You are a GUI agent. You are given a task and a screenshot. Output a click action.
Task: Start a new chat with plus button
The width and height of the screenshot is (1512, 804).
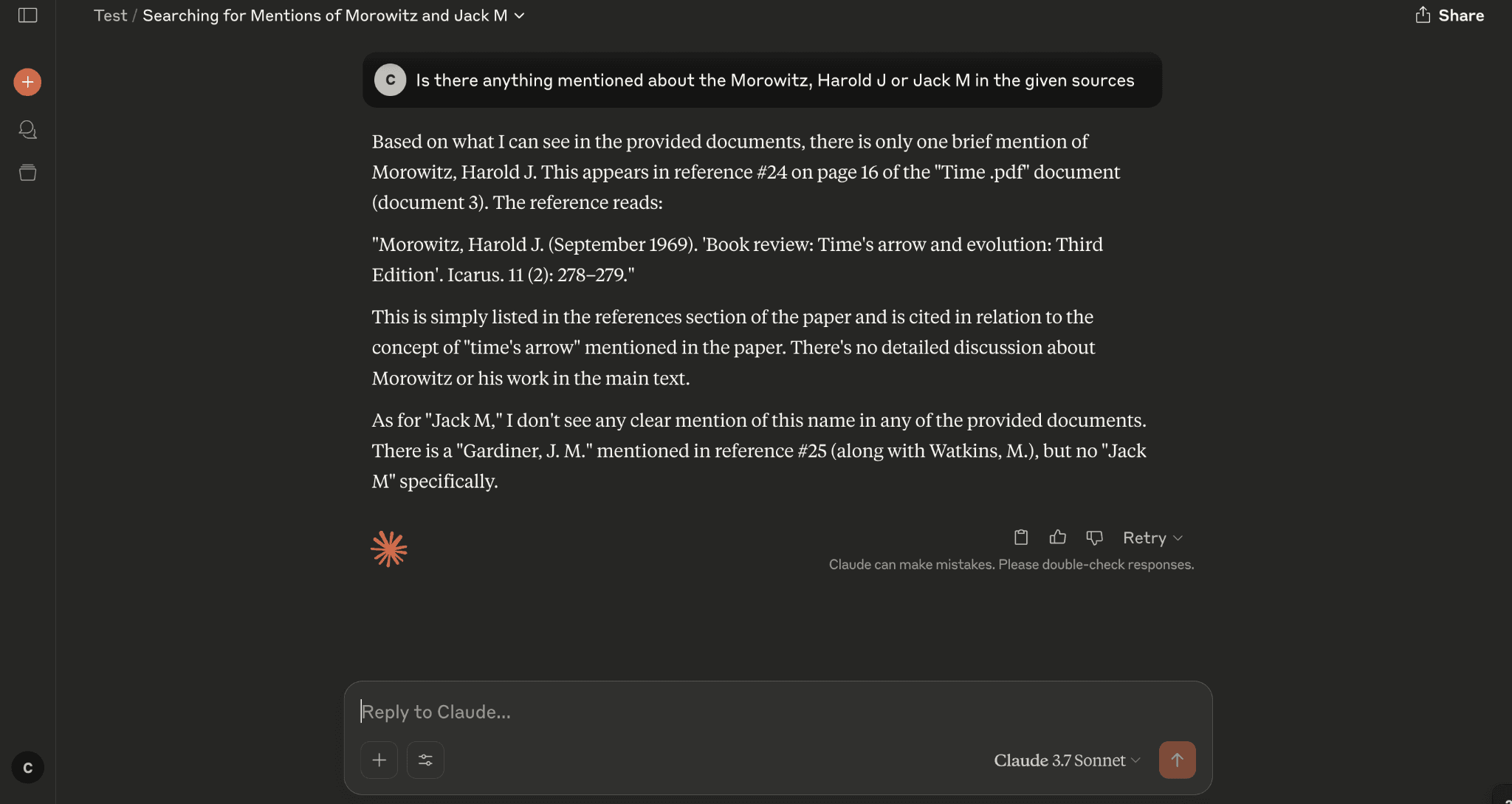27,82
